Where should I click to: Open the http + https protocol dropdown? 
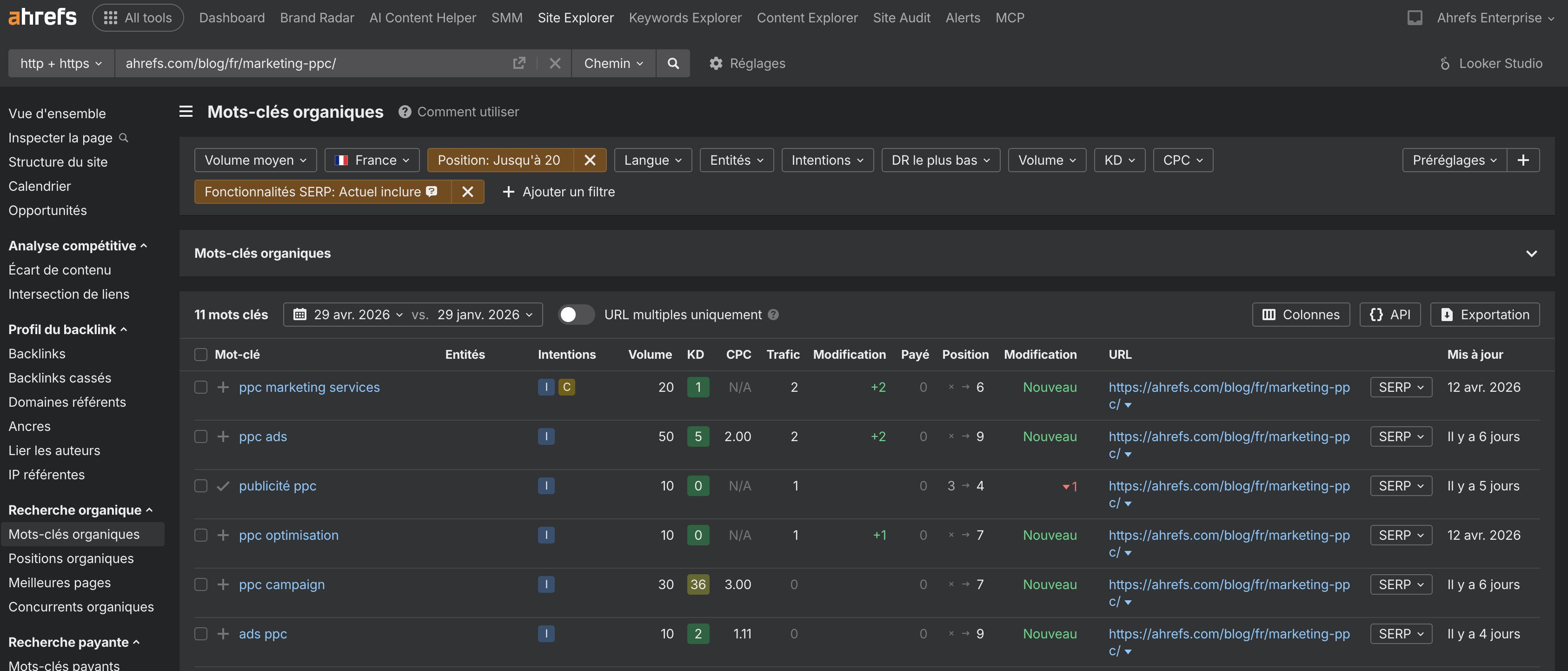point(61,63)
